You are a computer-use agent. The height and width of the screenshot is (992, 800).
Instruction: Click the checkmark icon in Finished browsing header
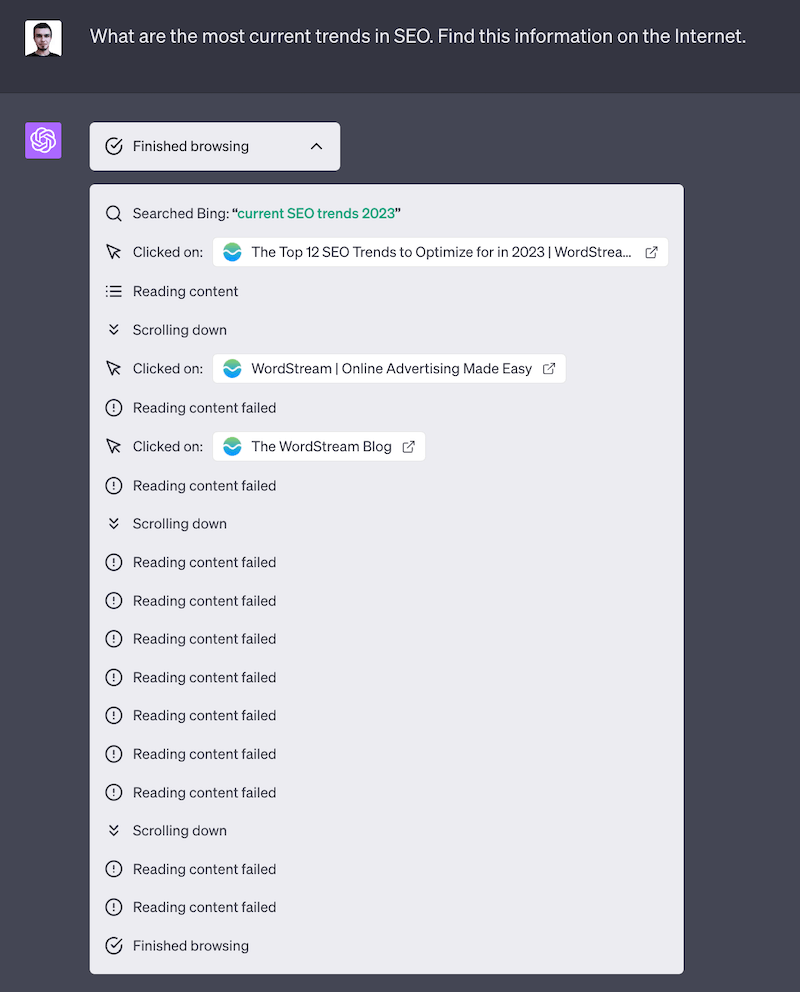click(114, 146)
